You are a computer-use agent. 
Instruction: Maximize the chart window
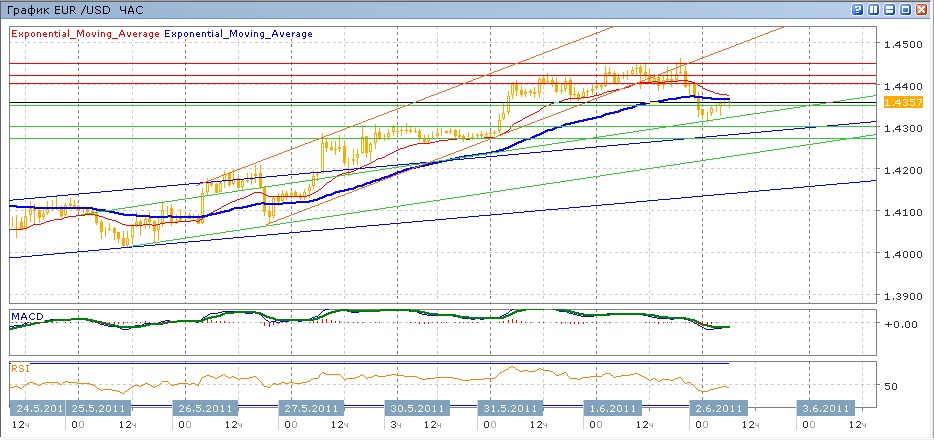coord(905,8)
